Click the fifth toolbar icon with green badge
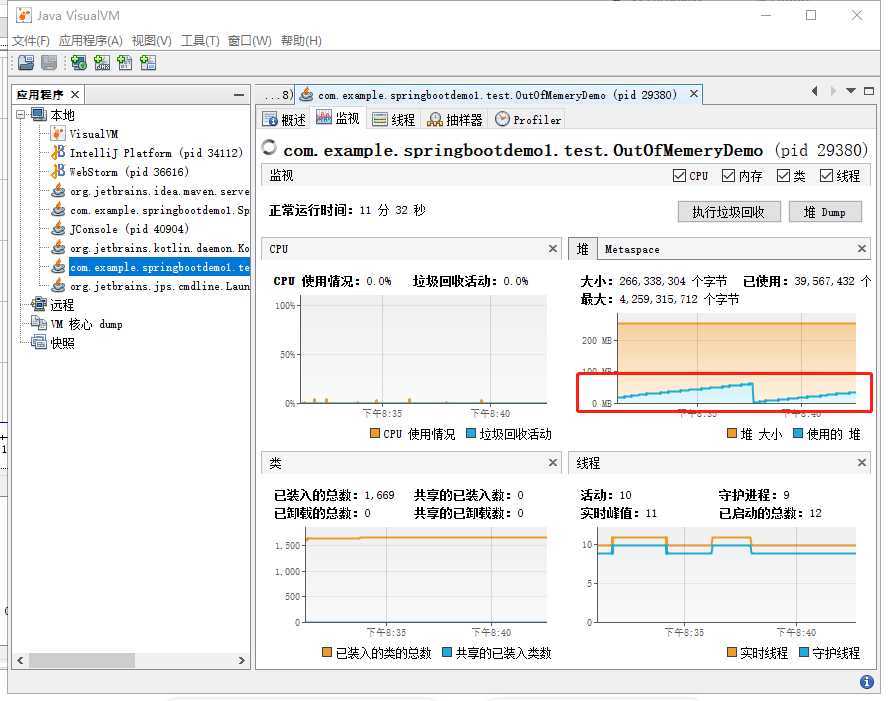Image resolution: width=888 pixels, height=701 pixels. [x=125, y=63]
